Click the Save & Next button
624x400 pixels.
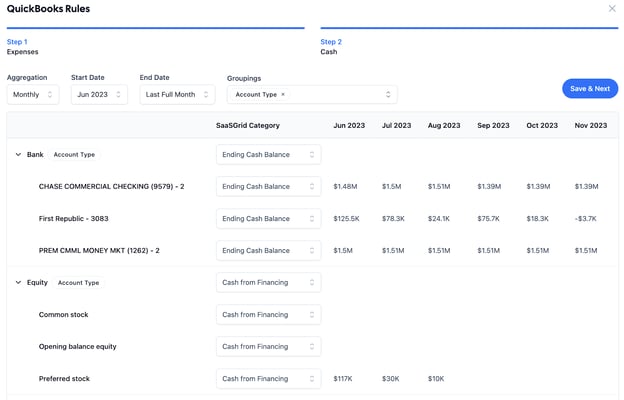tap(590, 89)
